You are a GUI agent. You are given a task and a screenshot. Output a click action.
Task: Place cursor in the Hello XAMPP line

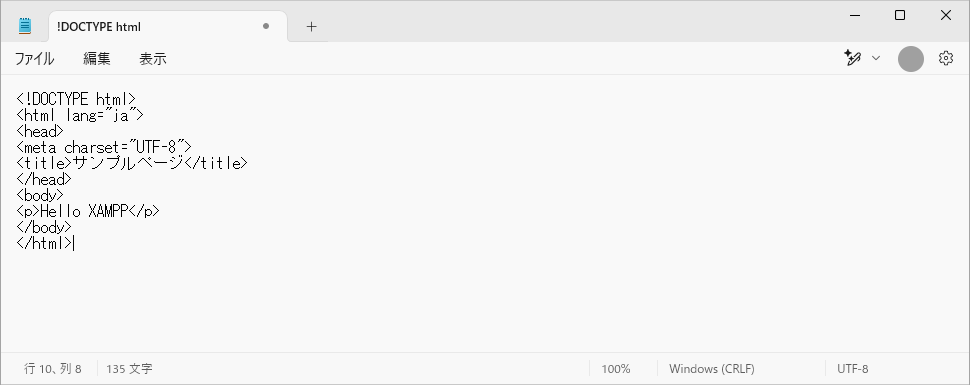tap(88, 211)
